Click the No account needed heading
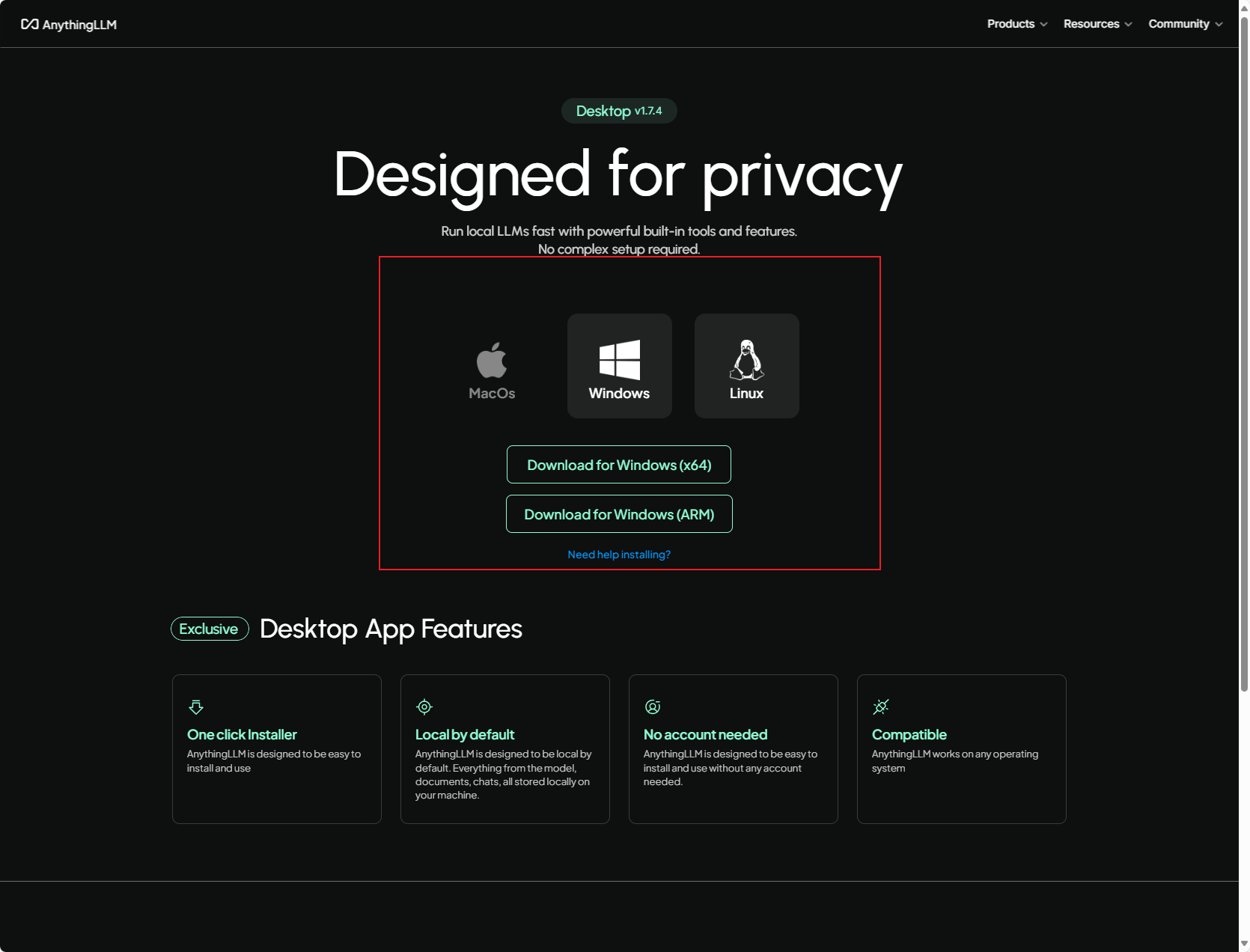Viewport: 1250px width, 952px height. point(705,735)
